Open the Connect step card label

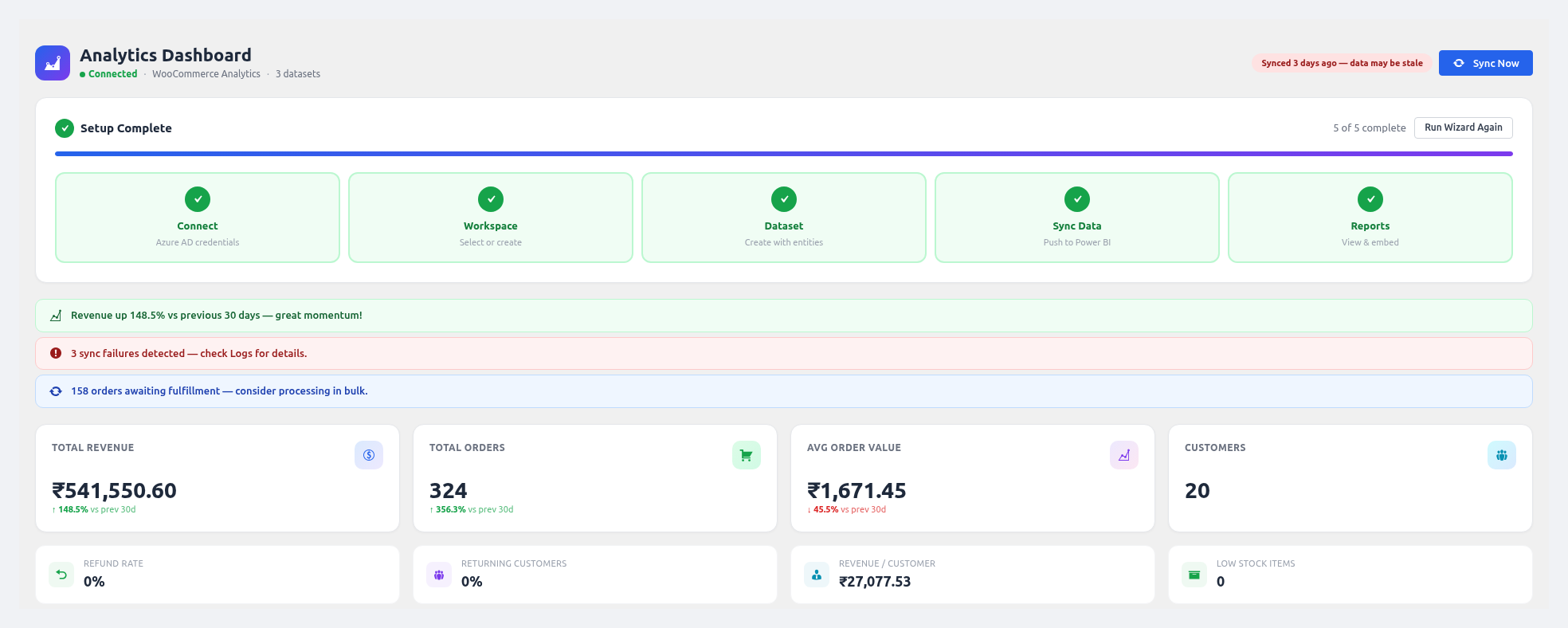pos(198,226)
